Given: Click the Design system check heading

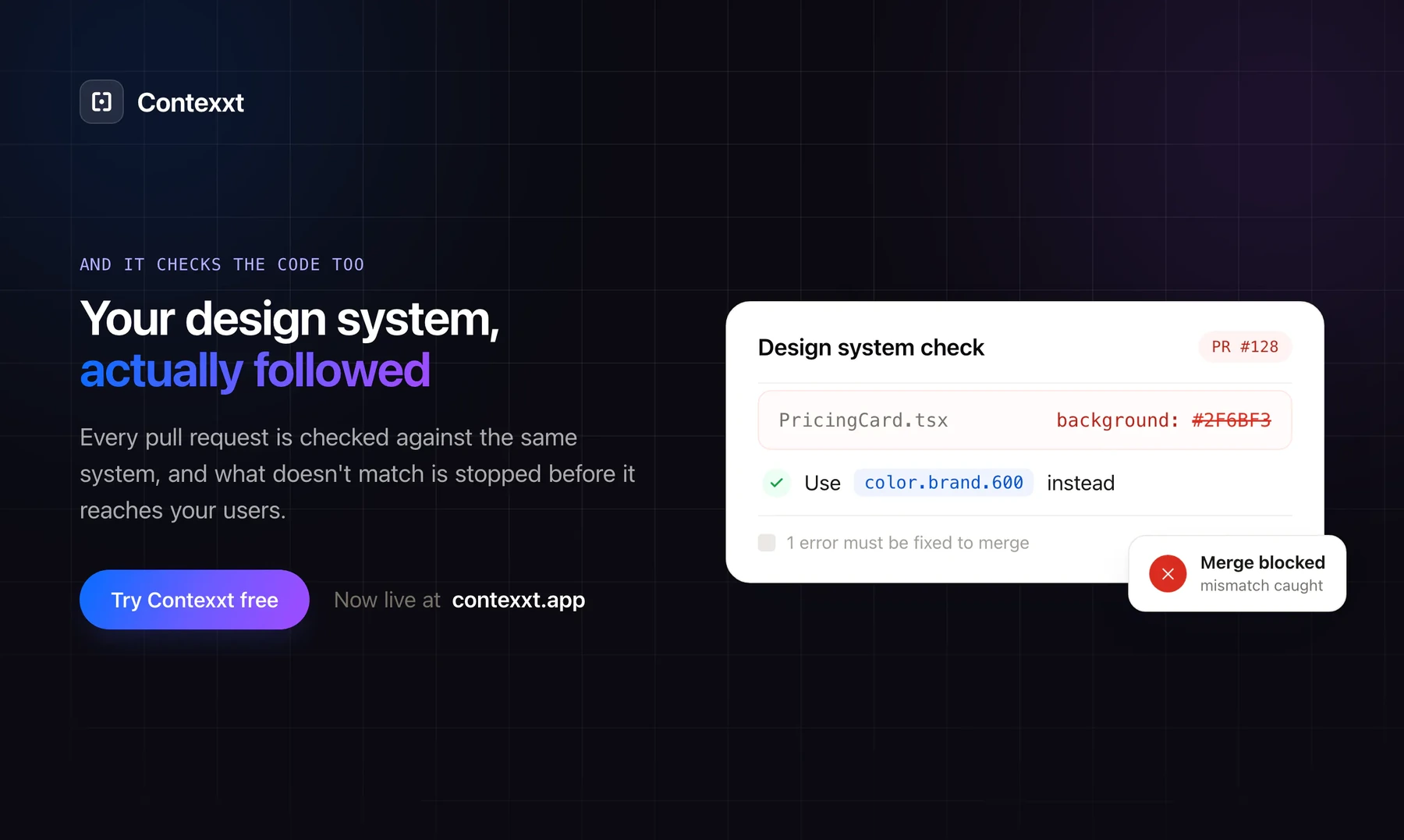Looking at the screenshot, I should point(870,347).
